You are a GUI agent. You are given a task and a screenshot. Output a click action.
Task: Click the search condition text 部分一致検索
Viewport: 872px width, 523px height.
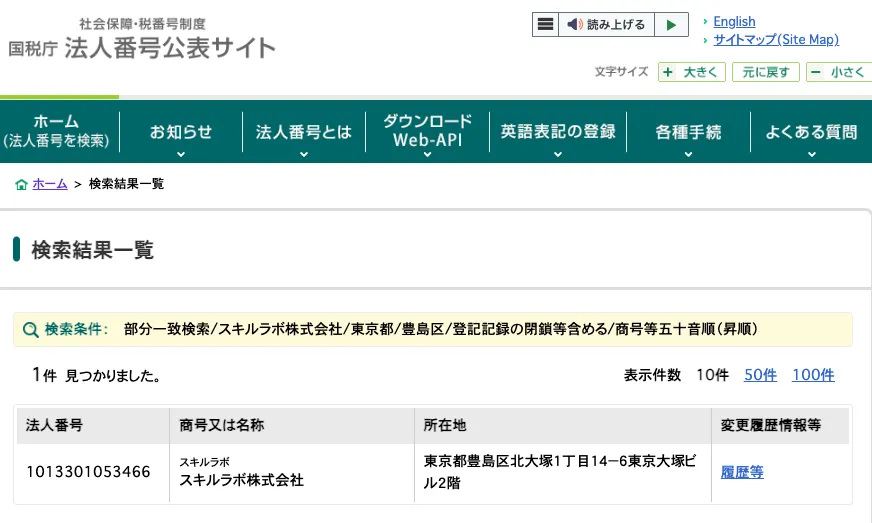pos(167,329)
